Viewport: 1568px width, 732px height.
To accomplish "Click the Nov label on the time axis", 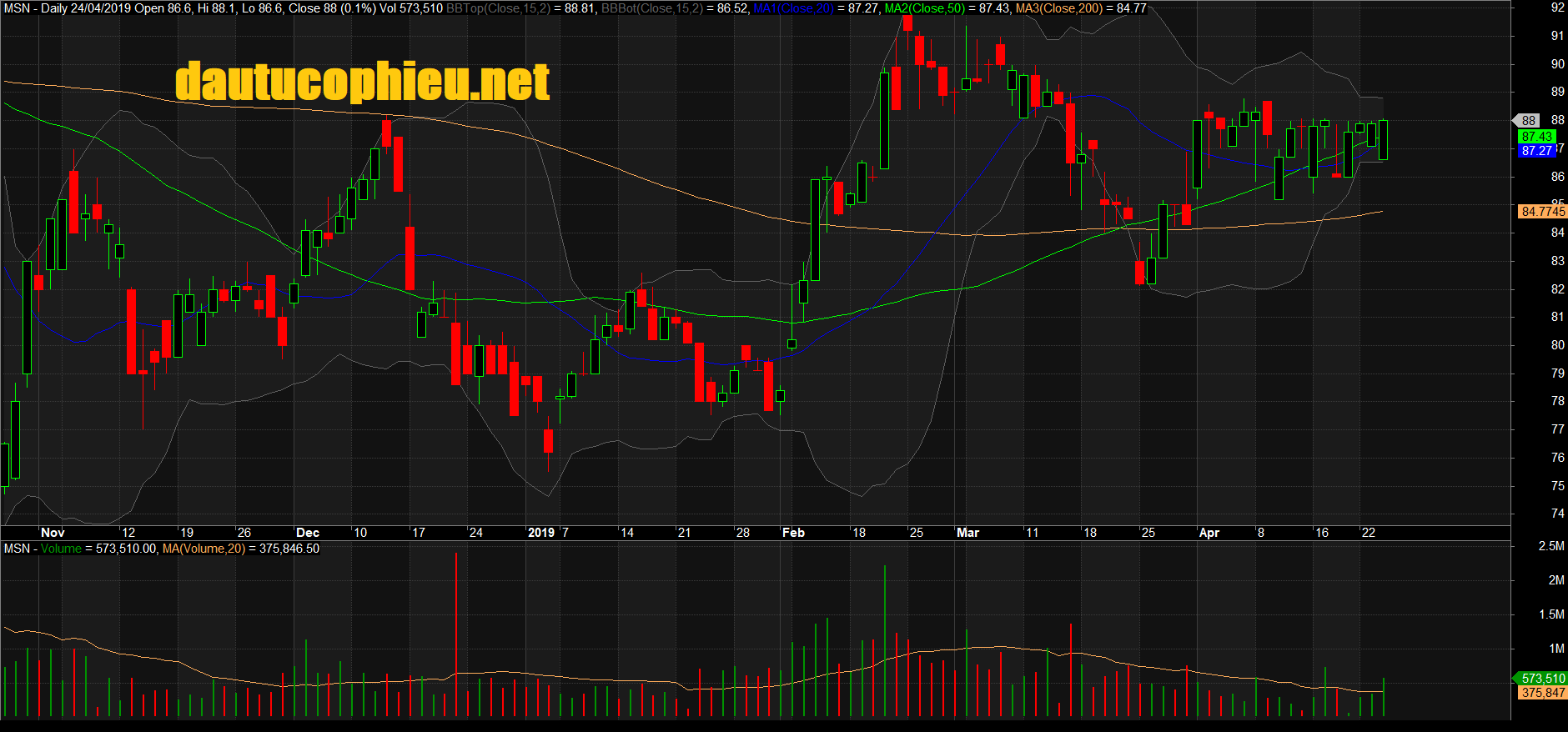I will coord(53,533).
